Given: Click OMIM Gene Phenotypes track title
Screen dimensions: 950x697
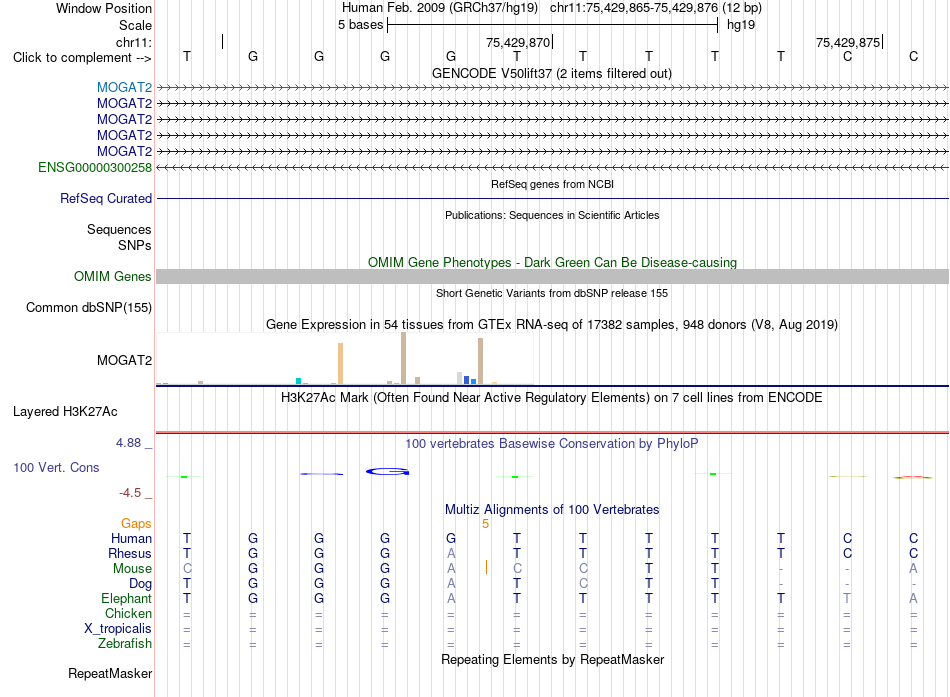Looking at the screenshot, I should pos(553,262).
